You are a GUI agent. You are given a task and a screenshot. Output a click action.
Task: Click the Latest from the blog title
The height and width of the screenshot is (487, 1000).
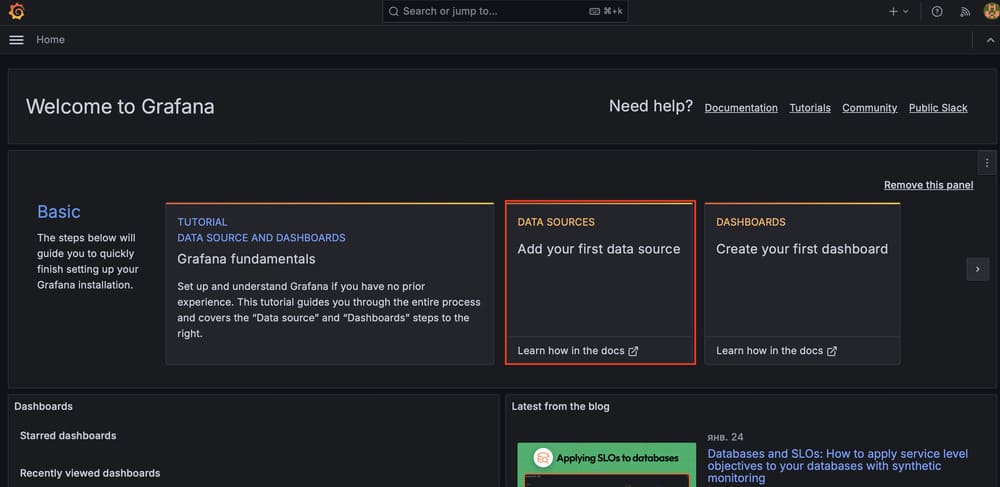point(561,407)
